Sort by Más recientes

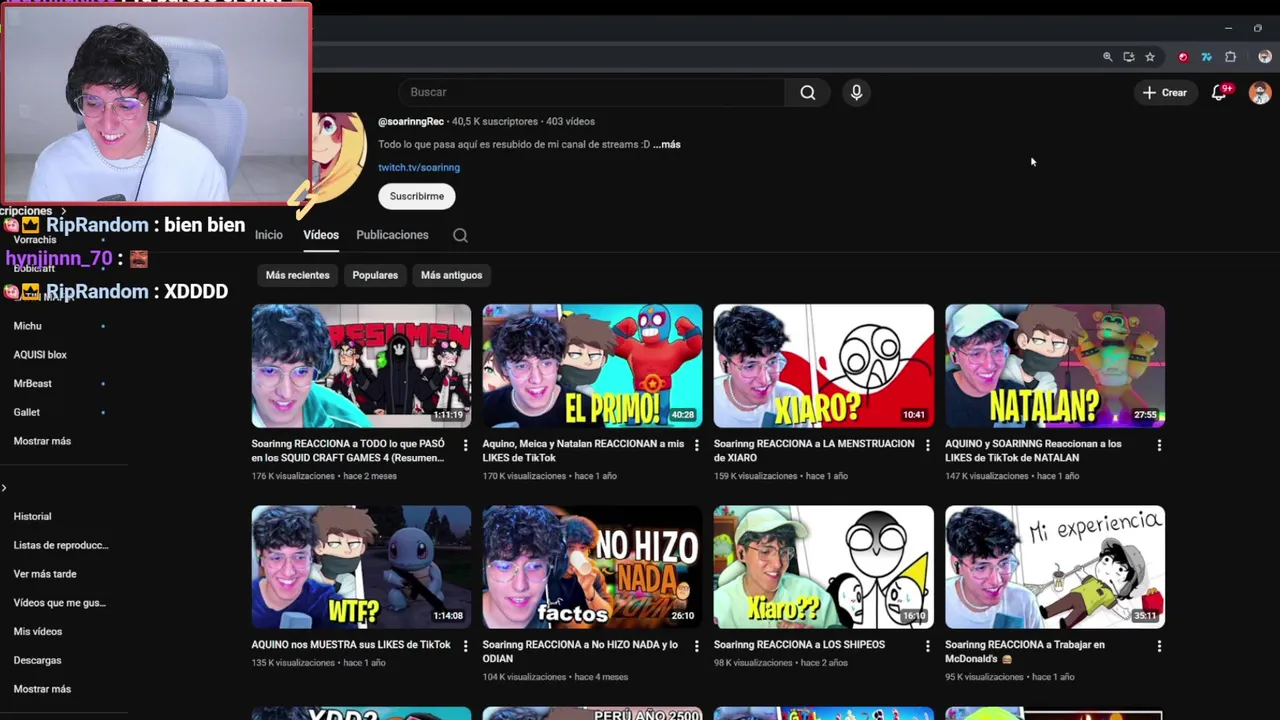[298, 275]
